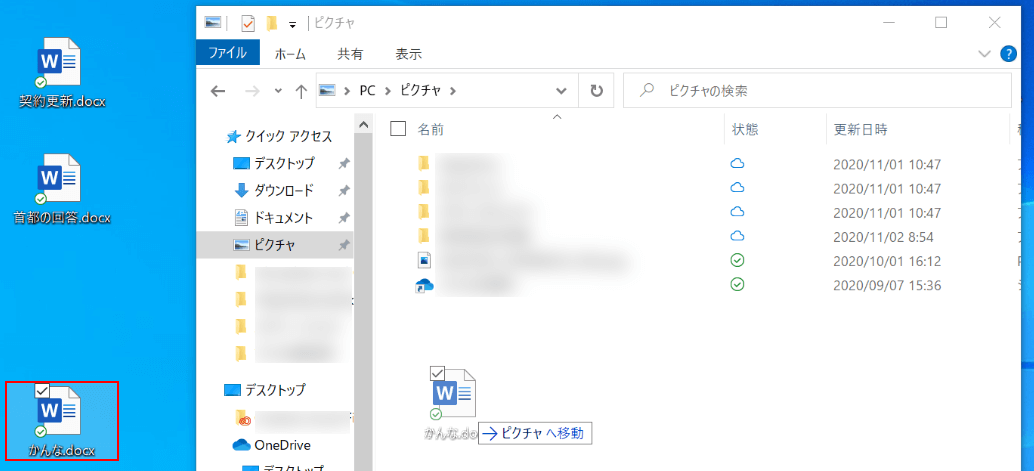Click the synced status icon for 2020/10/01 row

point(738,261)
